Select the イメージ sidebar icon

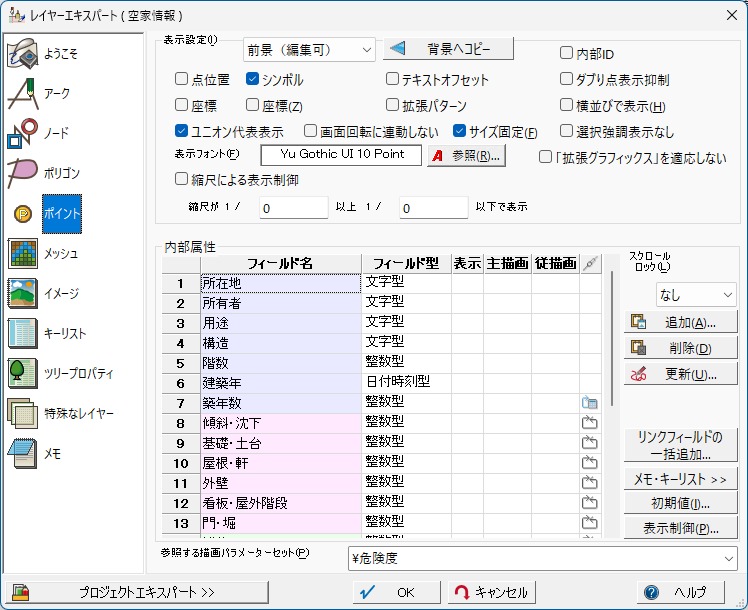22,294
